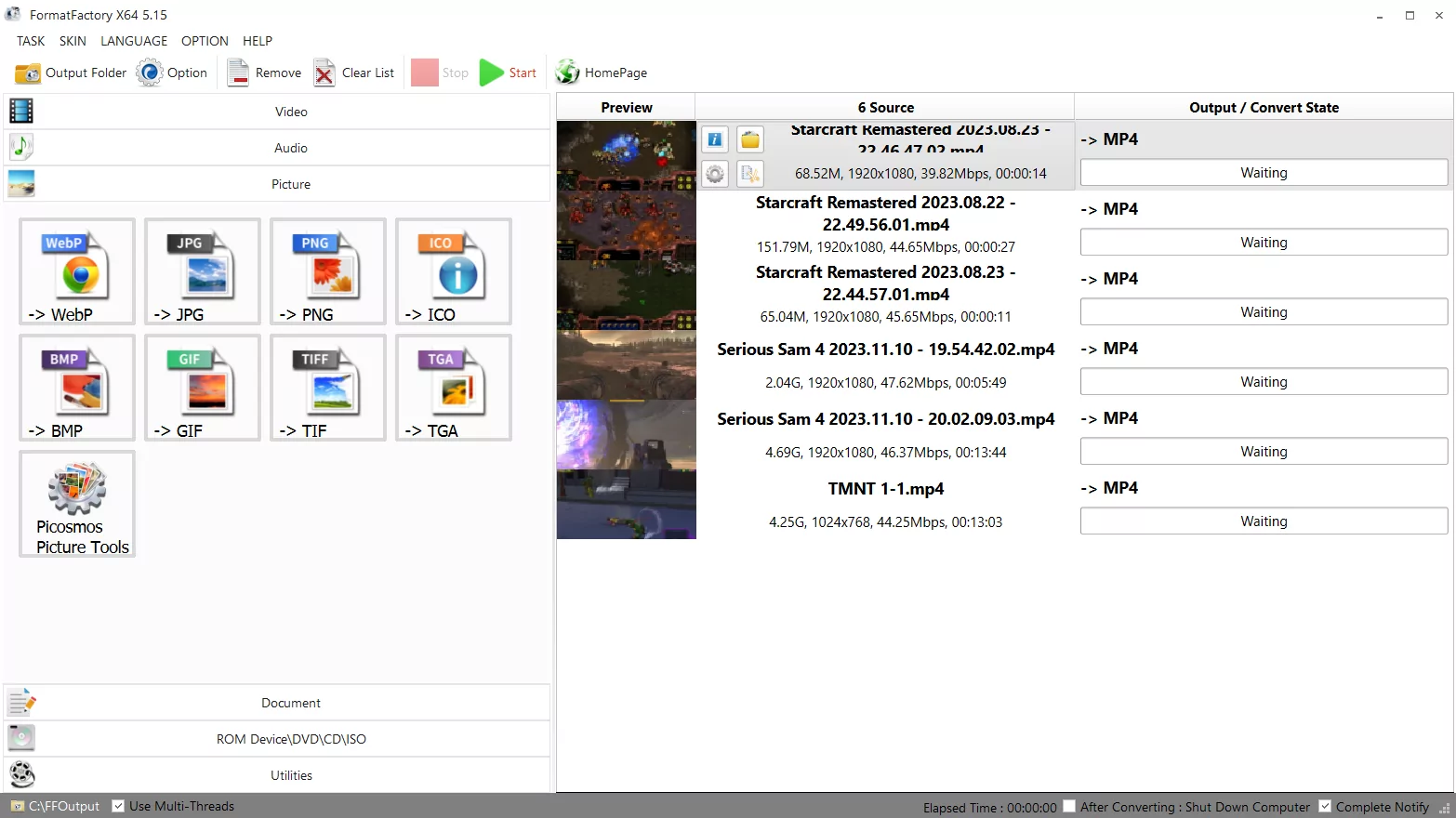Open the HELP menu
This screenshot has width=1456, height=818.
[258, 41]
